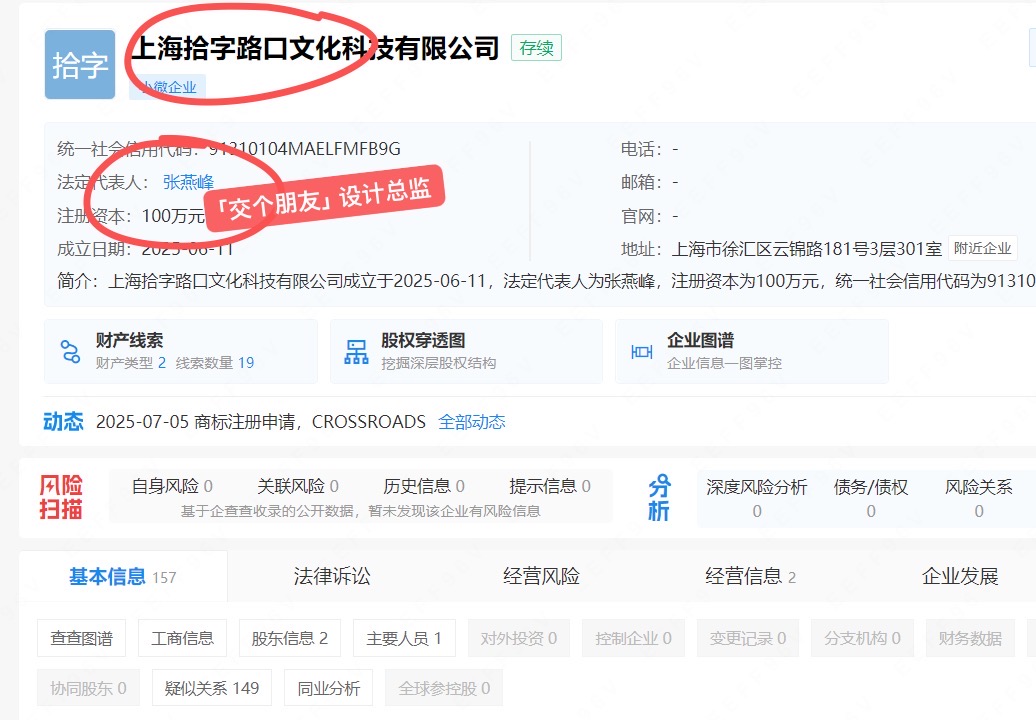This screenshot has width=1036, height=720.
Task: Click the 分析 section icon
Action: click(659, 497)
